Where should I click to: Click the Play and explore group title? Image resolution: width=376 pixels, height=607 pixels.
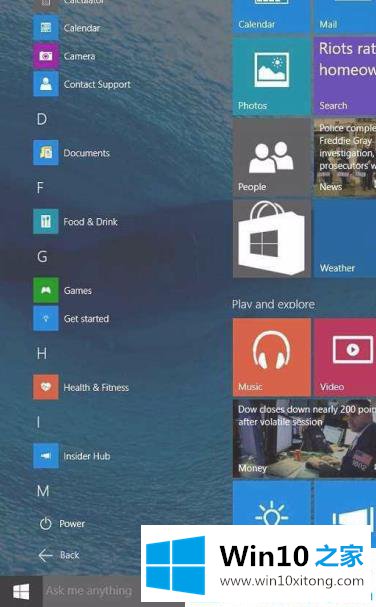[273, 304]
